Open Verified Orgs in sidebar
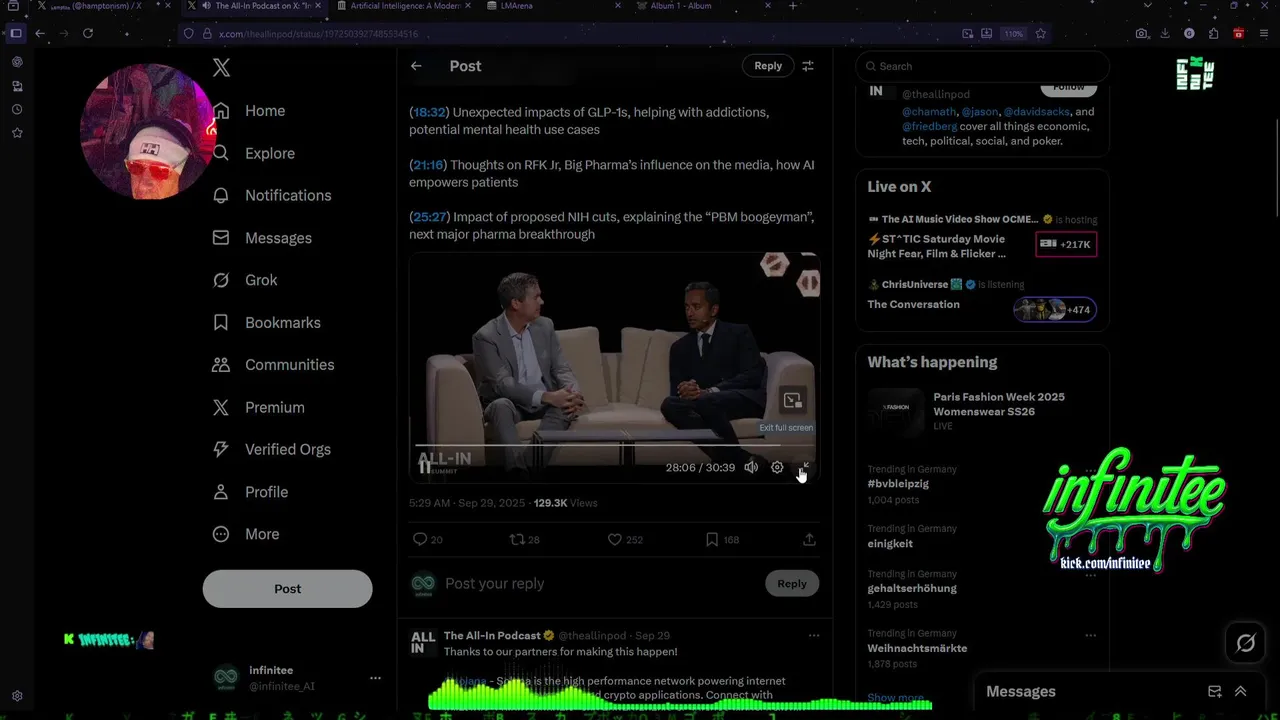 (272, 449)
